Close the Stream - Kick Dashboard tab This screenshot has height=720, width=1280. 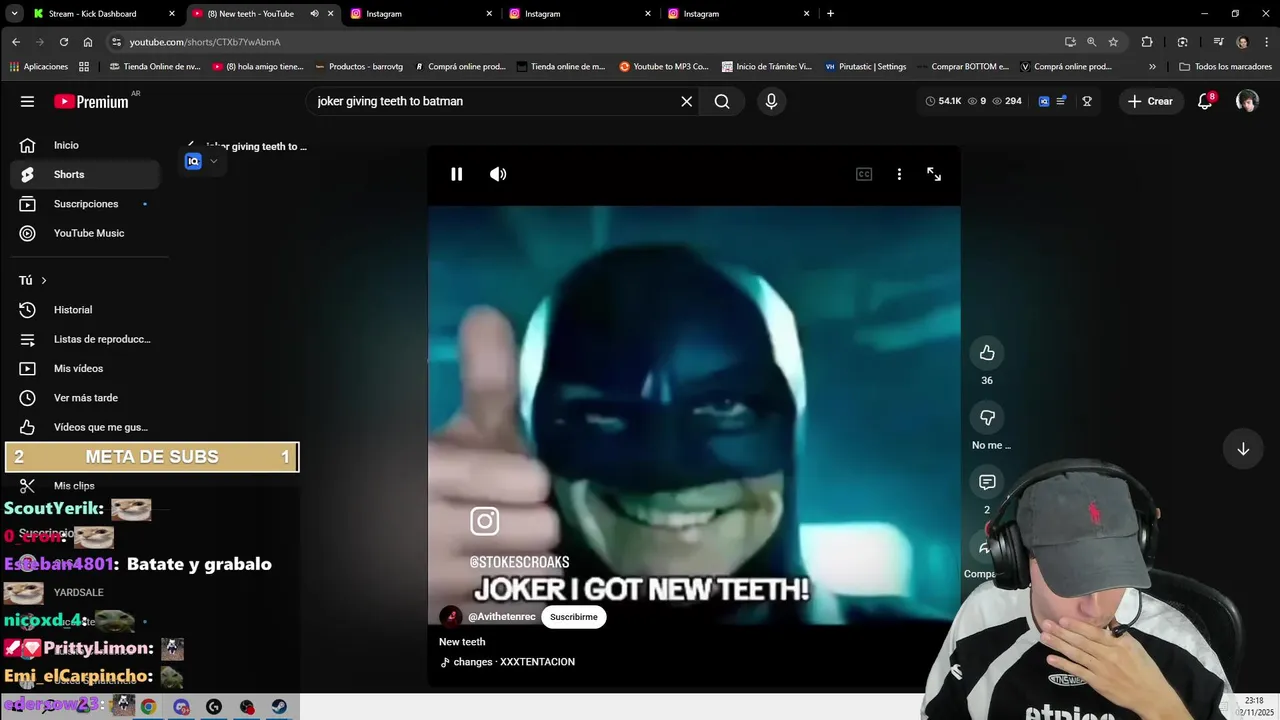pyautogui.click(x=172, y=14)
